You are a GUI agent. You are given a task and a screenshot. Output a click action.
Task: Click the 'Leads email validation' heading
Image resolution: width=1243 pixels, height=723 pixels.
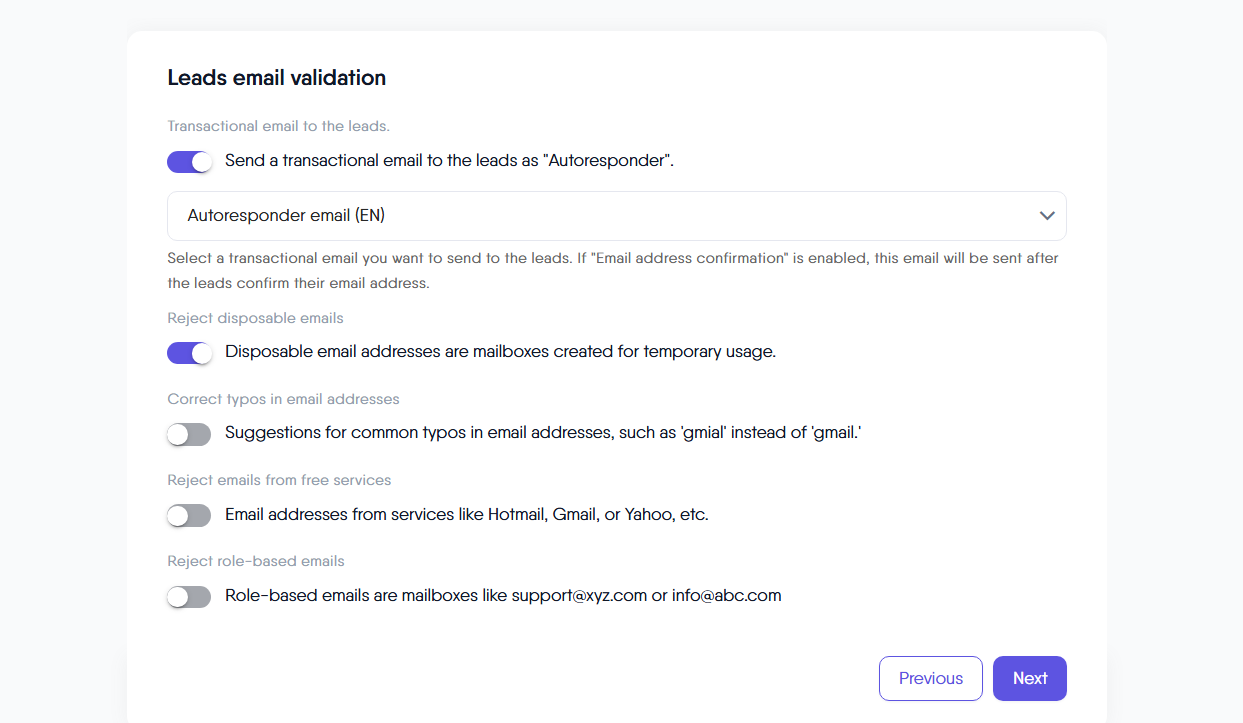coord(276,78)
